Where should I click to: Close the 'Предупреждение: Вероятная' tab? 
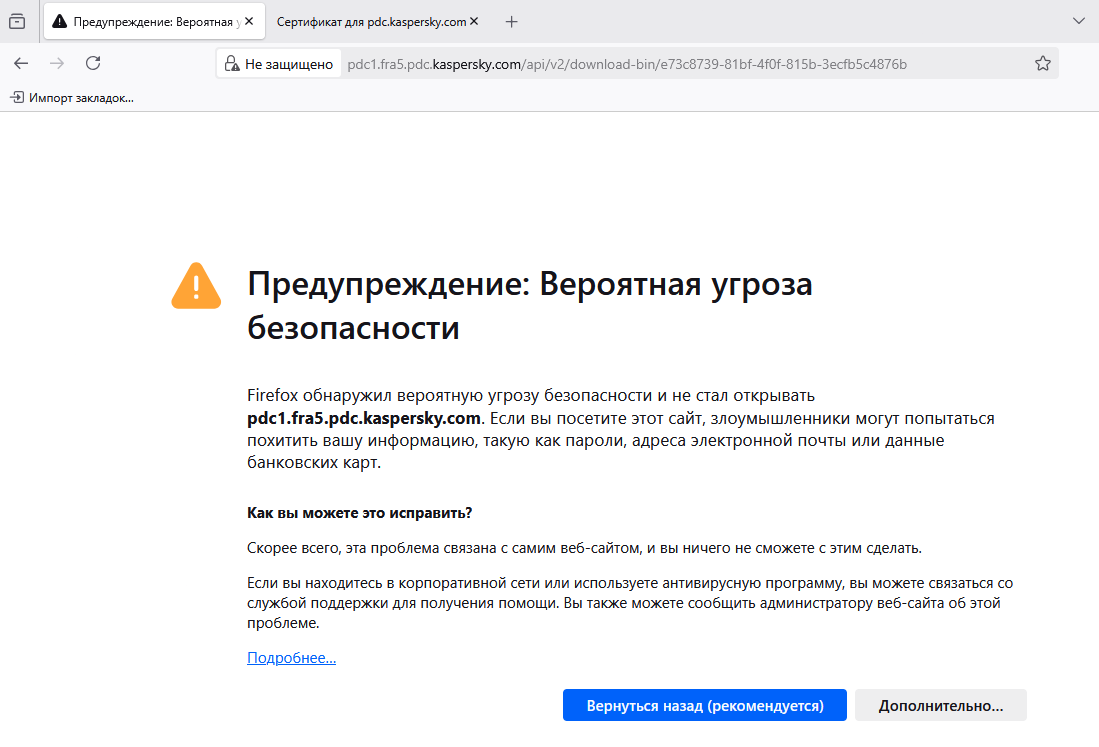(249, 22)
